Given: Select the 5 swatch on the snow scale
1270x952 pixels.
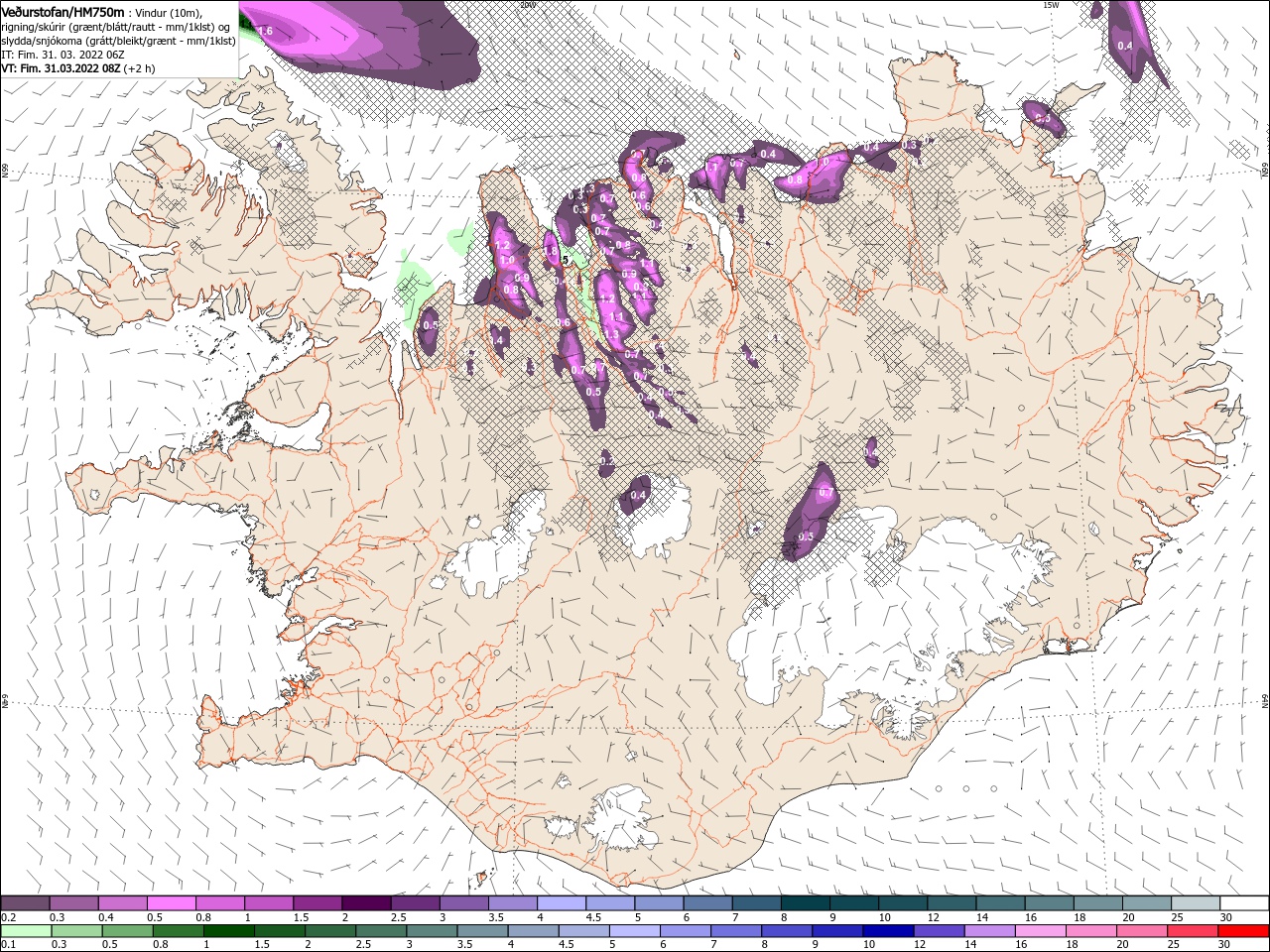Looking at the screenshot, I should tap(660, 902).
